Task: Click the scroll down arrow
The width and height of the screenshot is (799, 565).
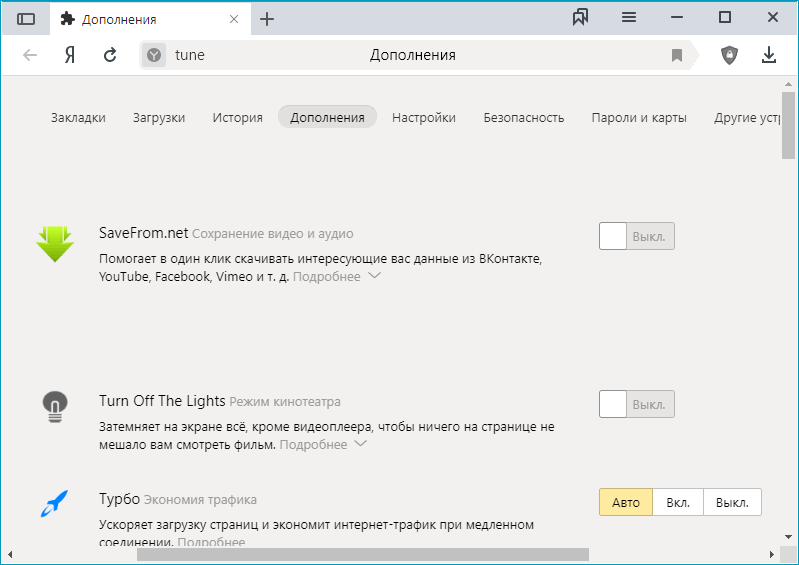Action: [788, 537]
